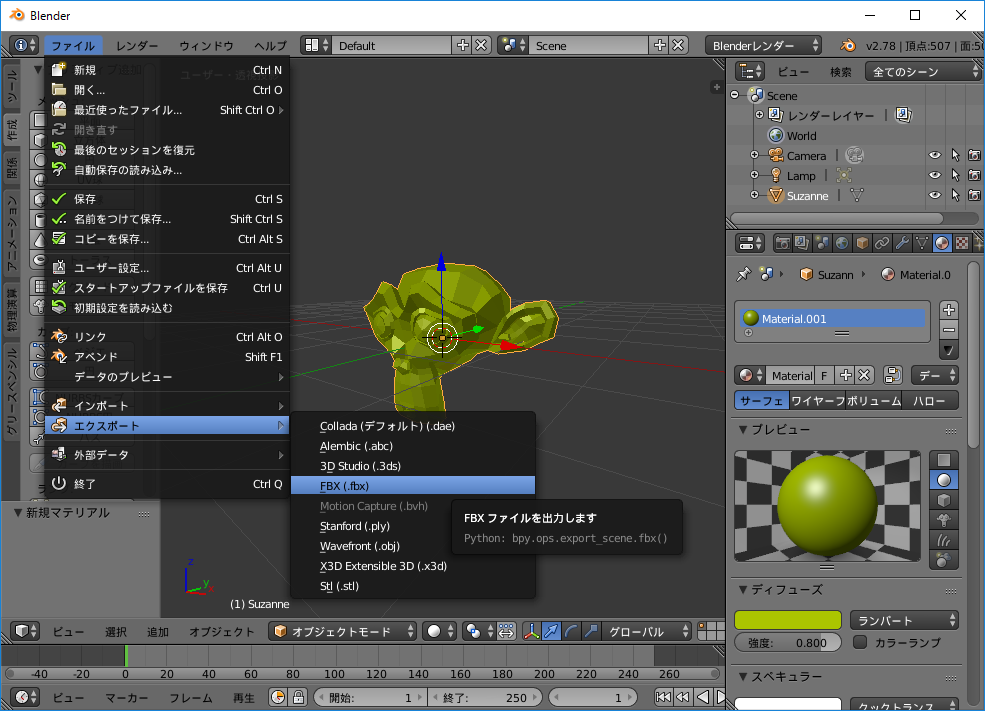Image resolution: width=985 pixels, height=711 pixels.
Task: Click the 3D view layers grid
Action: click(712, 631)
